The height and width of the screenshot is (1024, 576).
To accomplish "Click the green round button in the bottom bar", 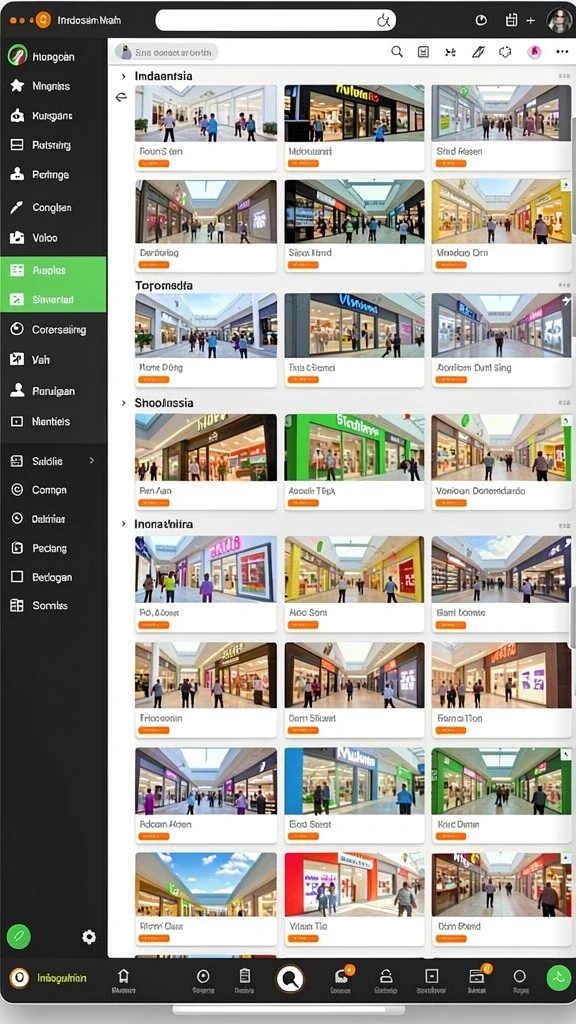I will point(558,978).
